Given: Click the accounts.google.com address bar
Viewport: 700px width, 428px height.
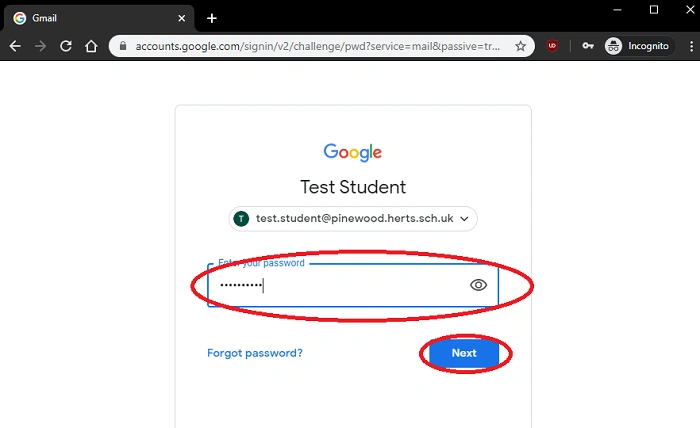Looking at the screenshot, I should (320, 46).
